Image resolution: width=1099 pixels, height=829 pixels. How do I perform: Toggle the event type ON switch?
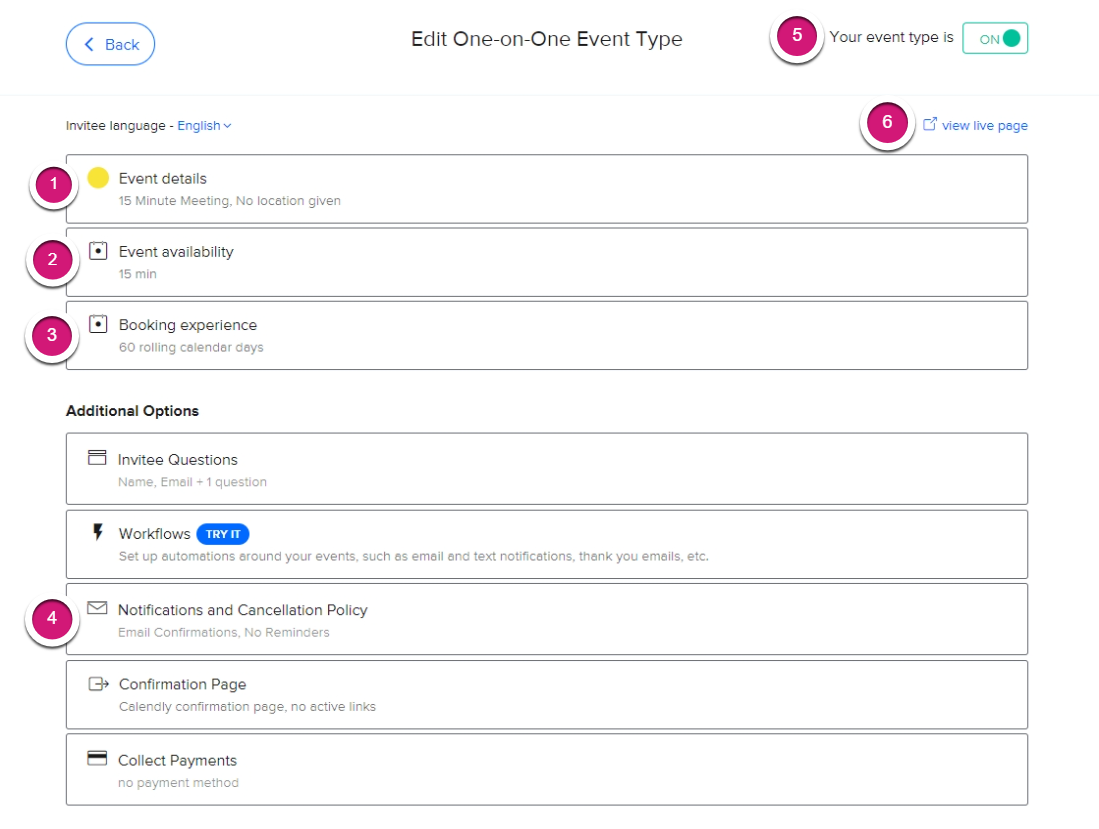tap(995, 39)
